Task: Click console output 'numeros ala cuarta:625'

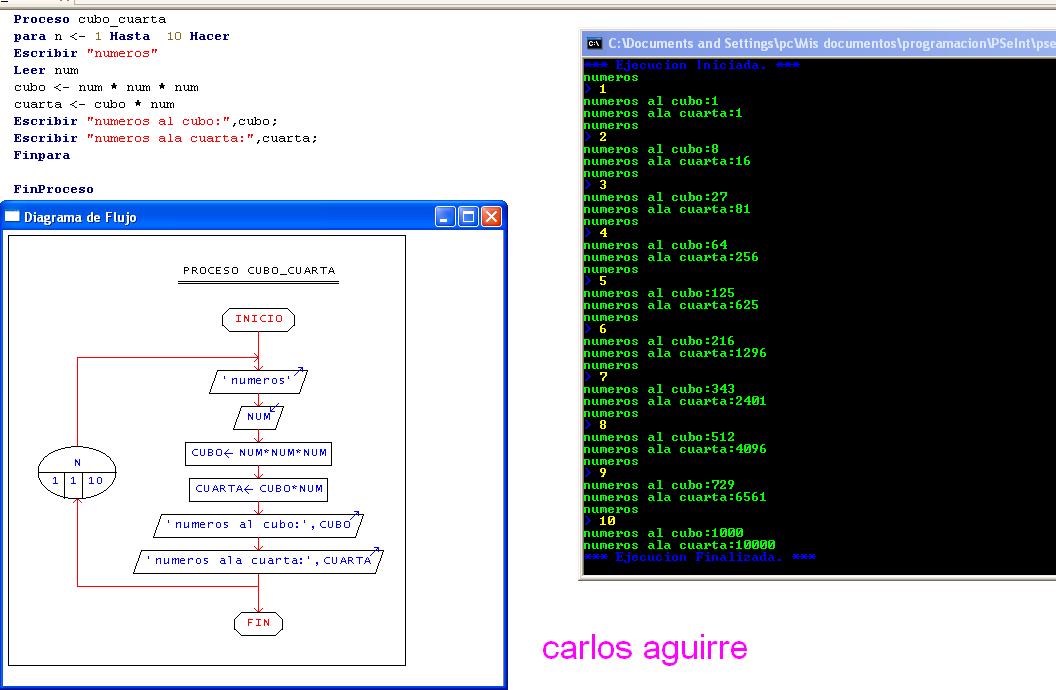Action: pyautogui.click(x=671, y=306)
